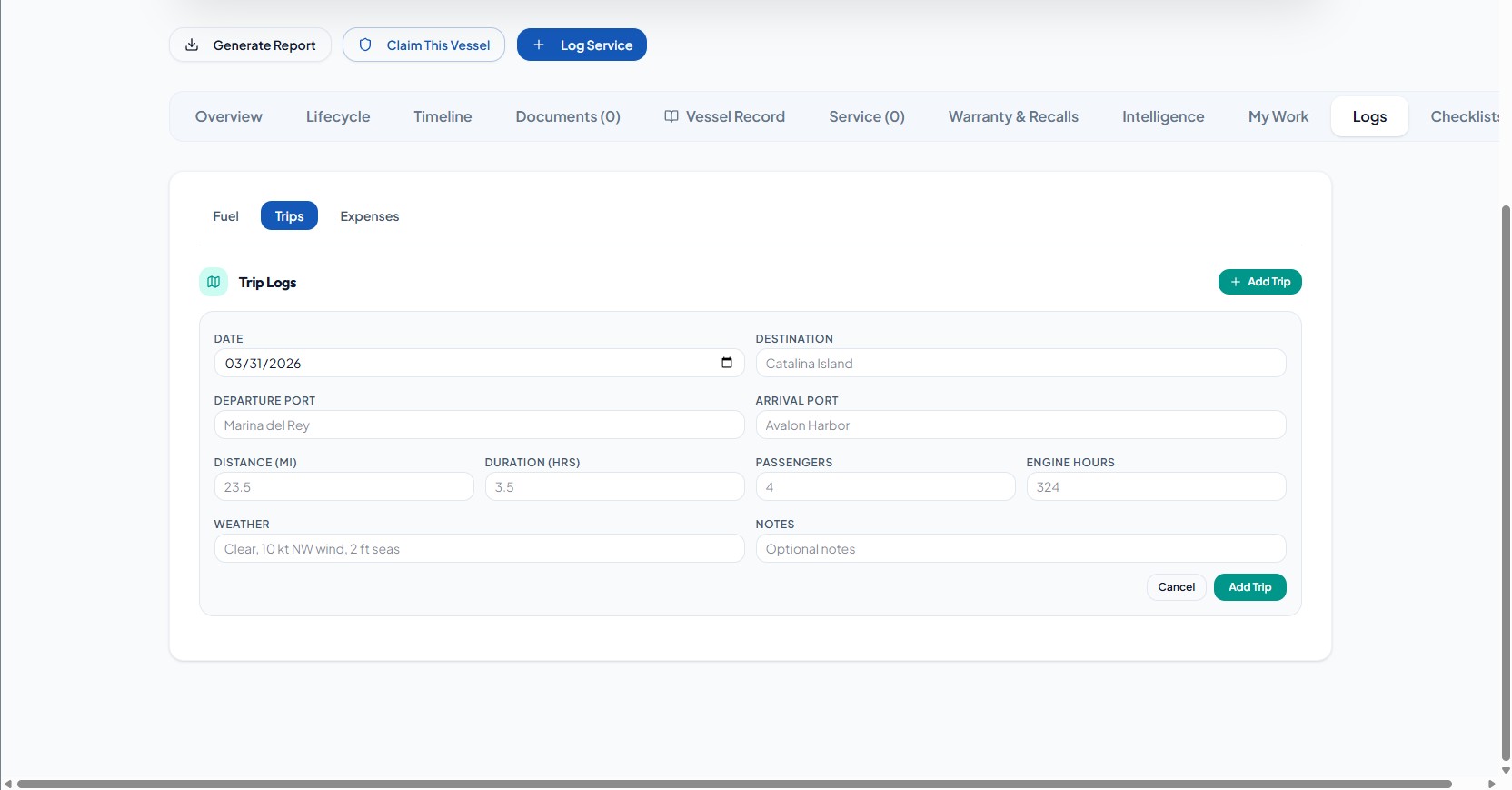The width and height of the screenshot is (1512, 790).
Task: Click the Weather text field
Action: (479, 549)
